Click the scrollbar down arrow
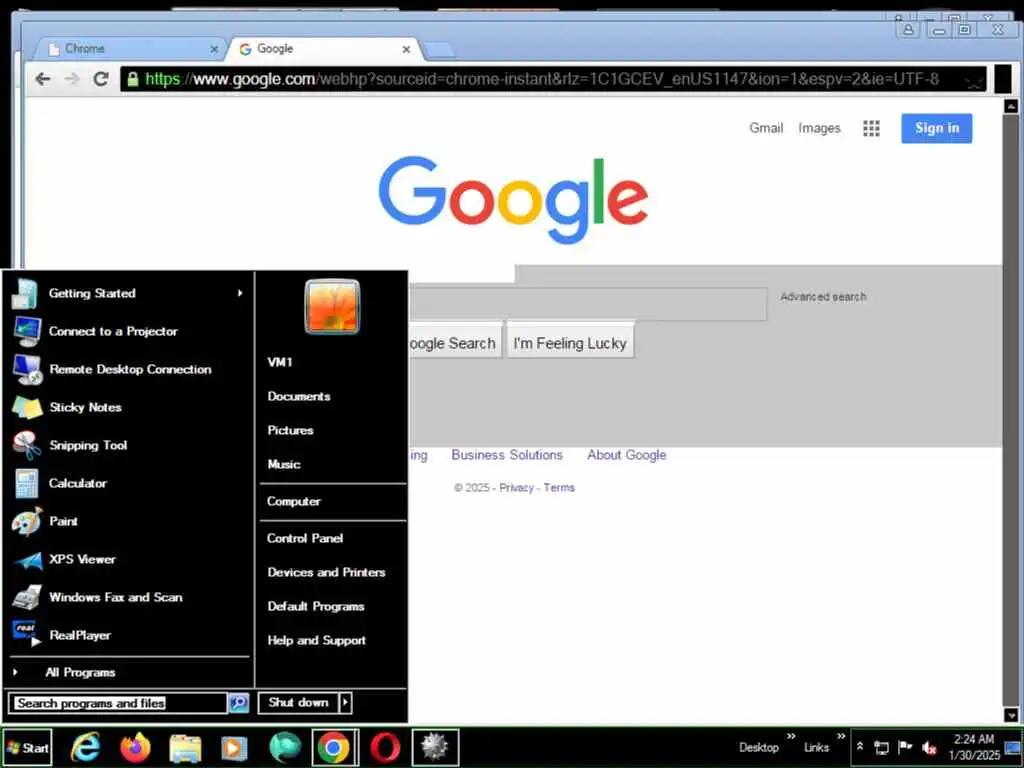The height and width of the screenshot is (768, 1024). point(1010,715)
